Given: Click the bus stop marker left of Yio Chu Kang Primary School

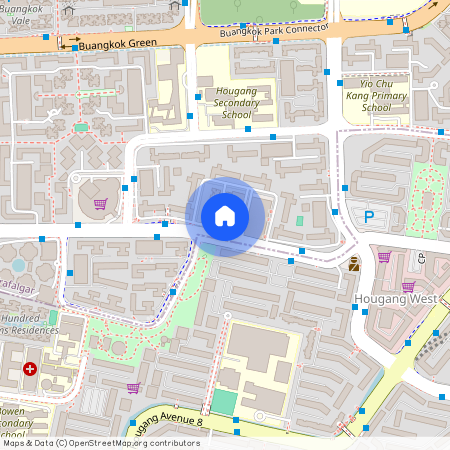Looking at the screenshot, I should pos(340,83).
